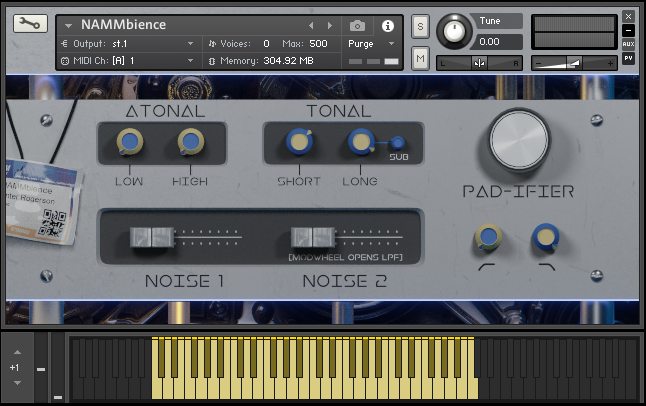Click the MIDI channel icon beside MIDI Ch
The width and height of the screenshot is (646, 406).
[65, 61]
